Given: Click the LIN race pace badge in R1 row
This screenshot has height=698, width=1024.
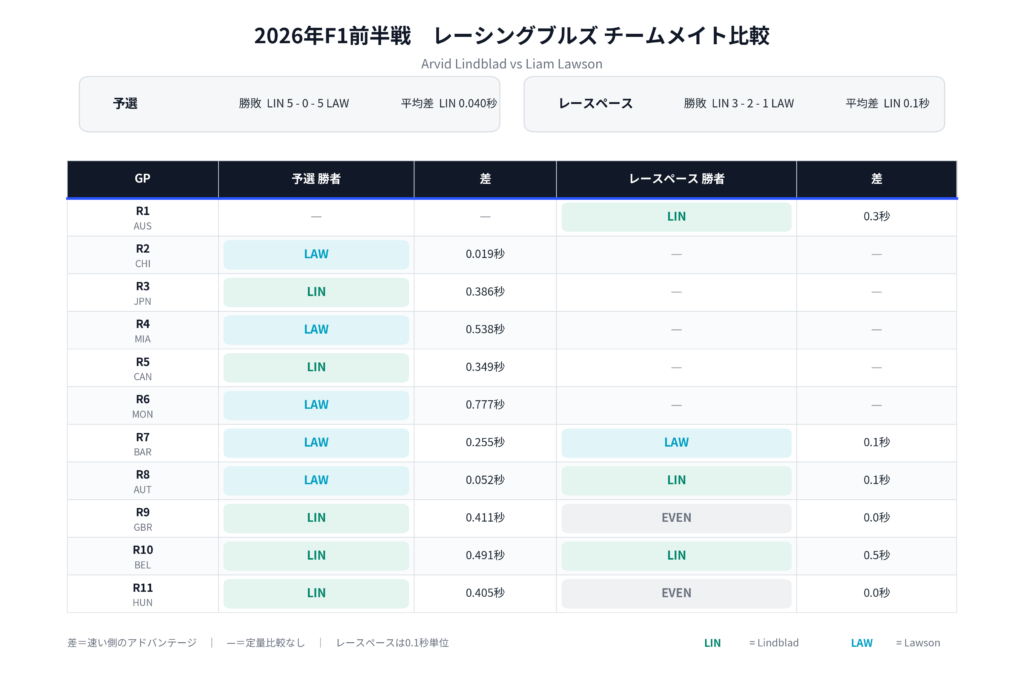Looking at the screenshot, I should (x=677, y=217).
